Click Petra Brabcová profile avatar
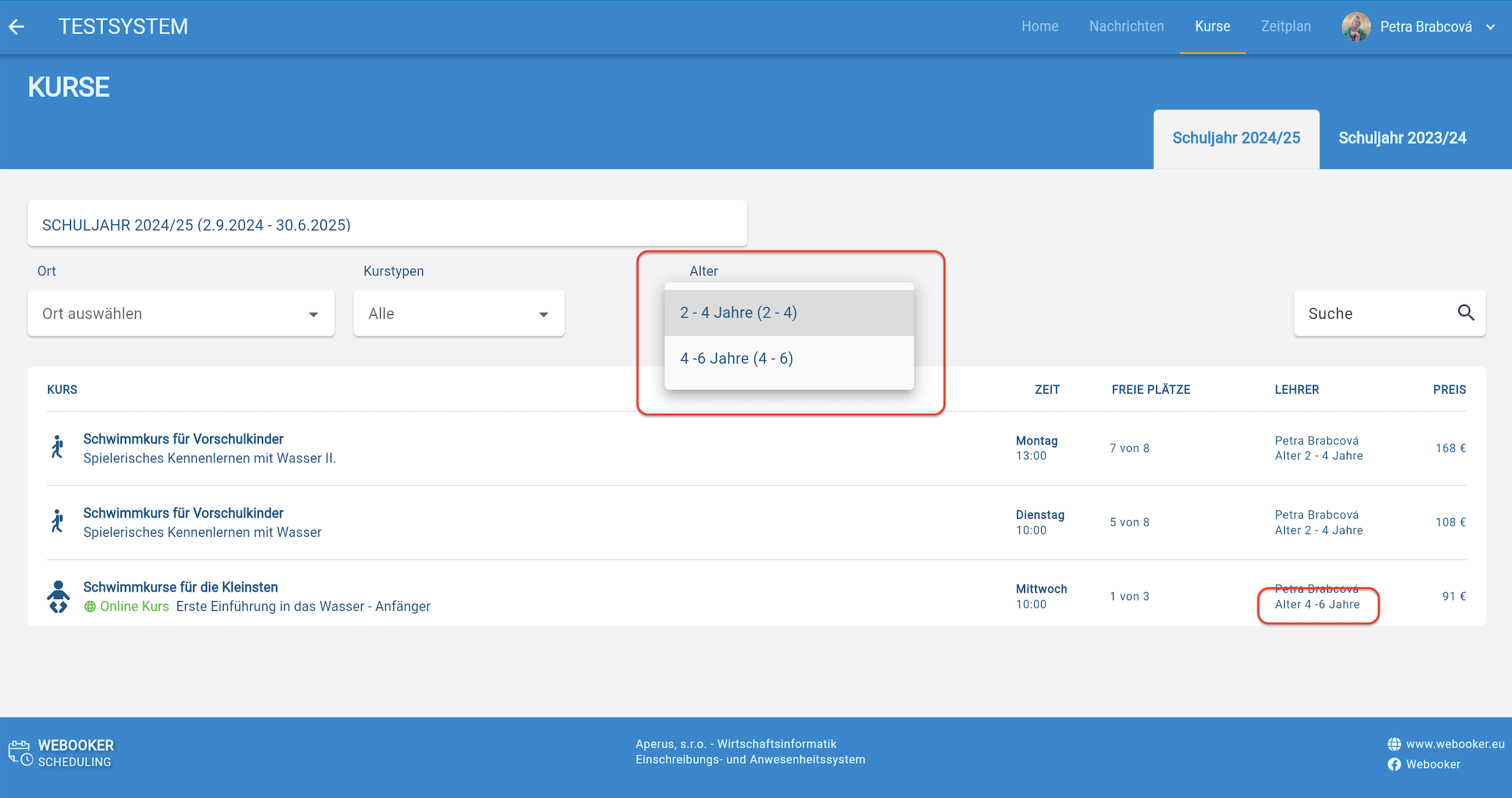 tap(1355, 27)
